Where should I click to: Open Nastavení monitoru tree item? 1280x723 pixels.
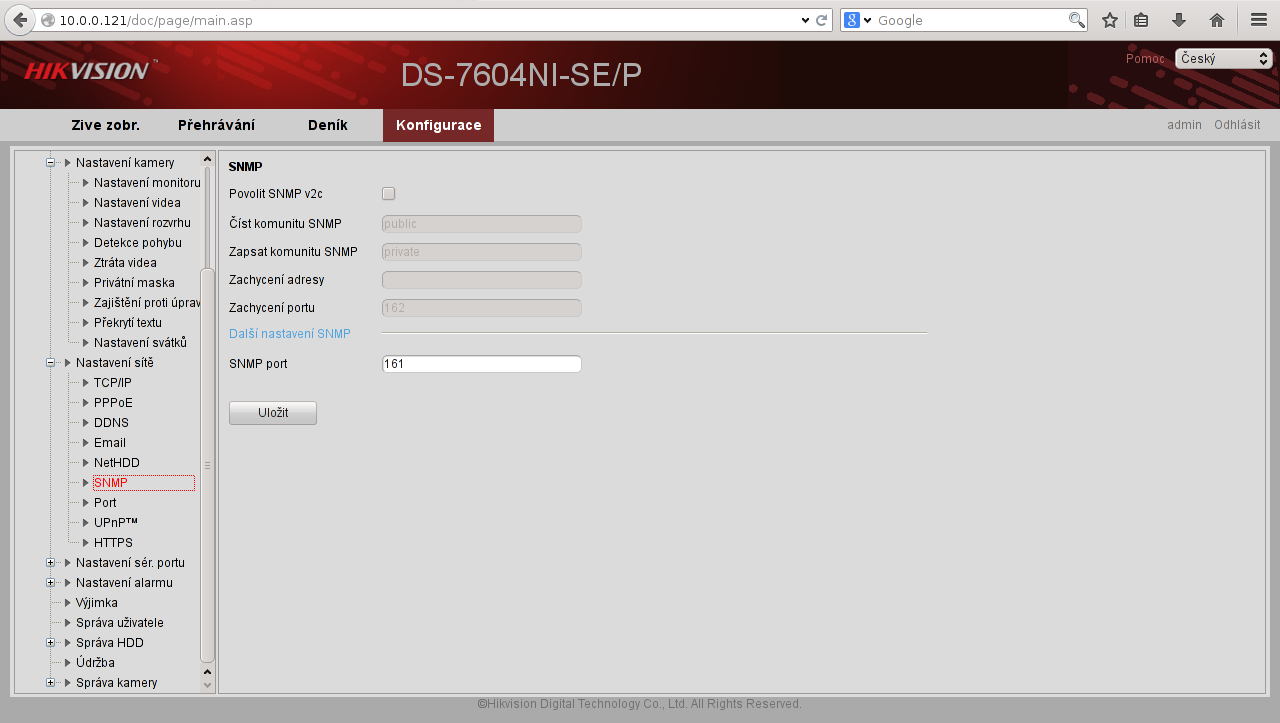pos(147,183)
